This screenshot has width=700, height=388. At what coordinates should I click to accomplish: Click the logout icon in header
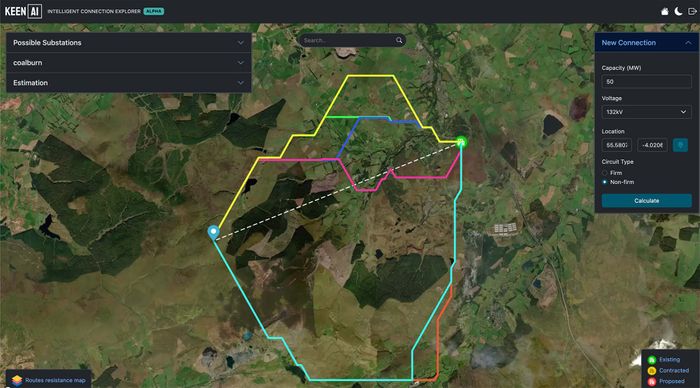[x=692, y=11]
